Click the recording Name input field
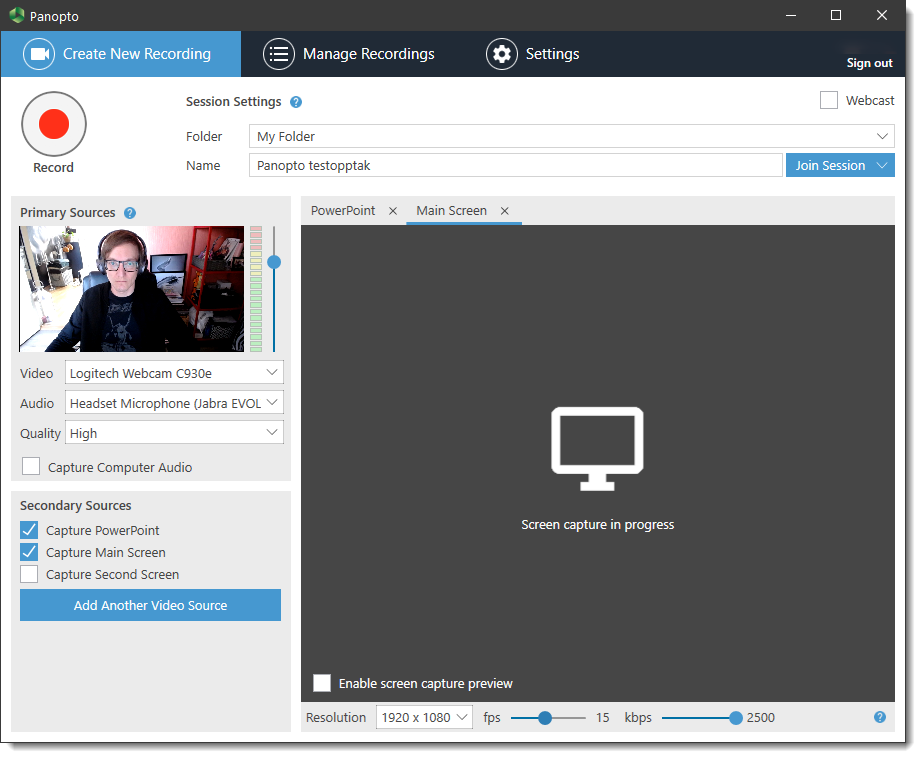Screen dimensions: 921x758 pyautogui.click(x=515, y=165)
